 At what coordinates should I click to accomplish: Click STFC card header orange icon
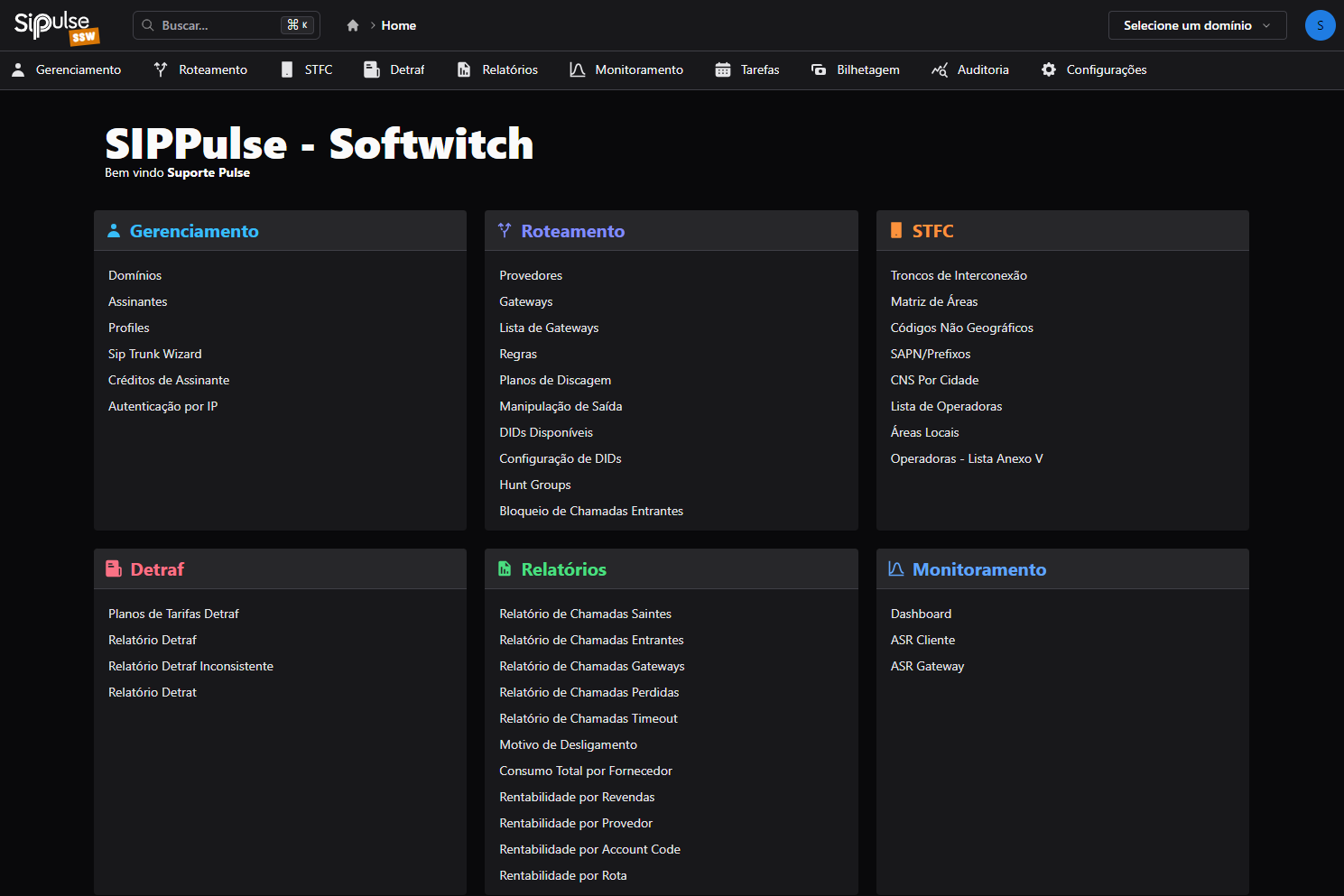tap(896, 230)
